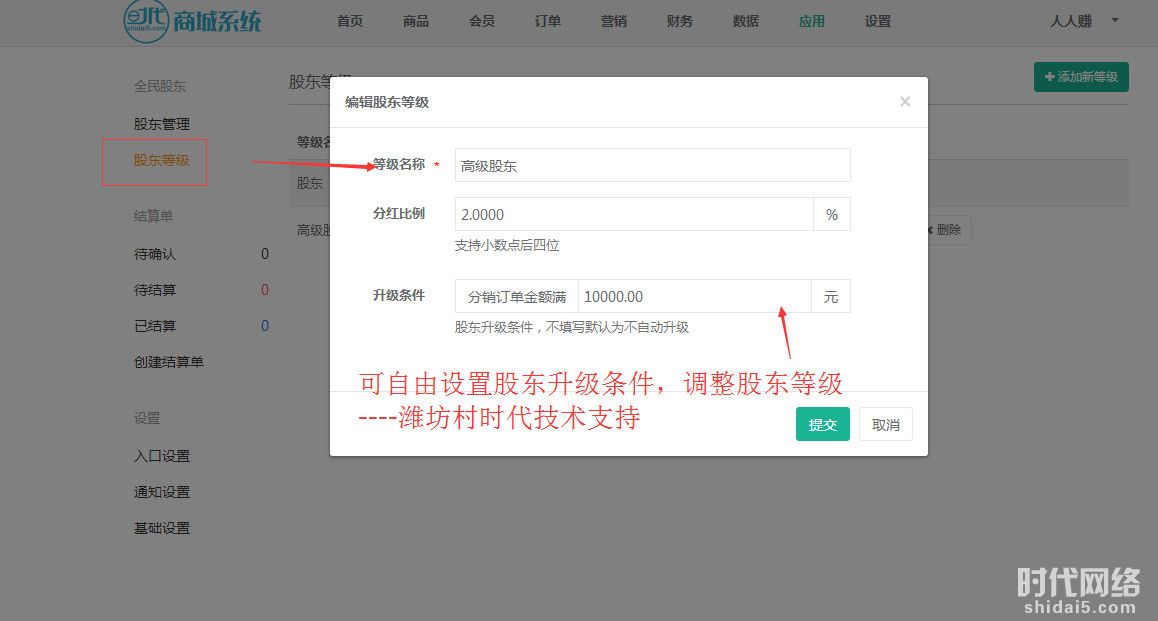Open the 应用 menu item
Viewport: 1158px width, 621px height.
tap(812, 21)
